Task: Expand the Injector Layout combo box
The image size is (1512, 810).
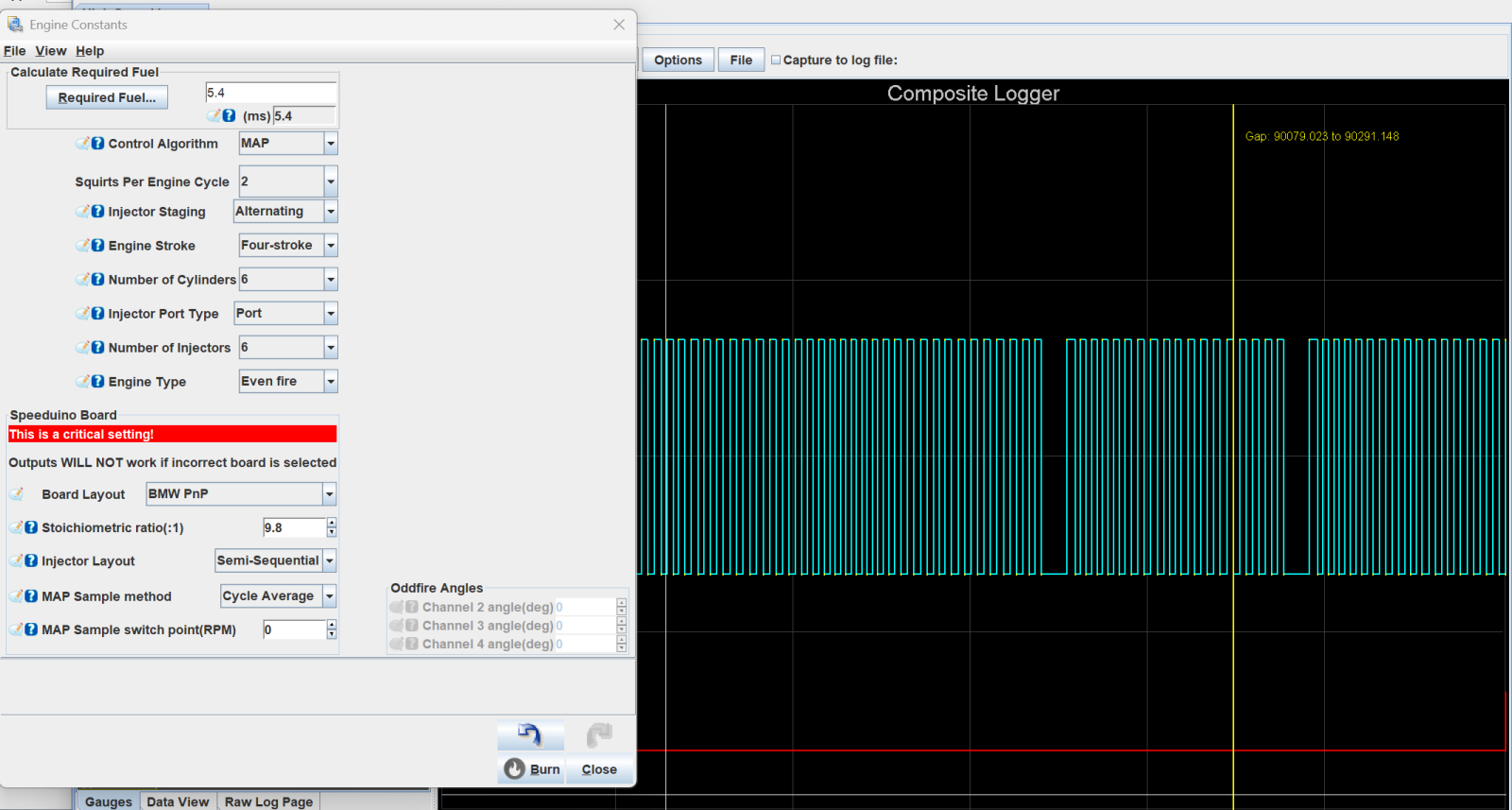Action: 329,561
